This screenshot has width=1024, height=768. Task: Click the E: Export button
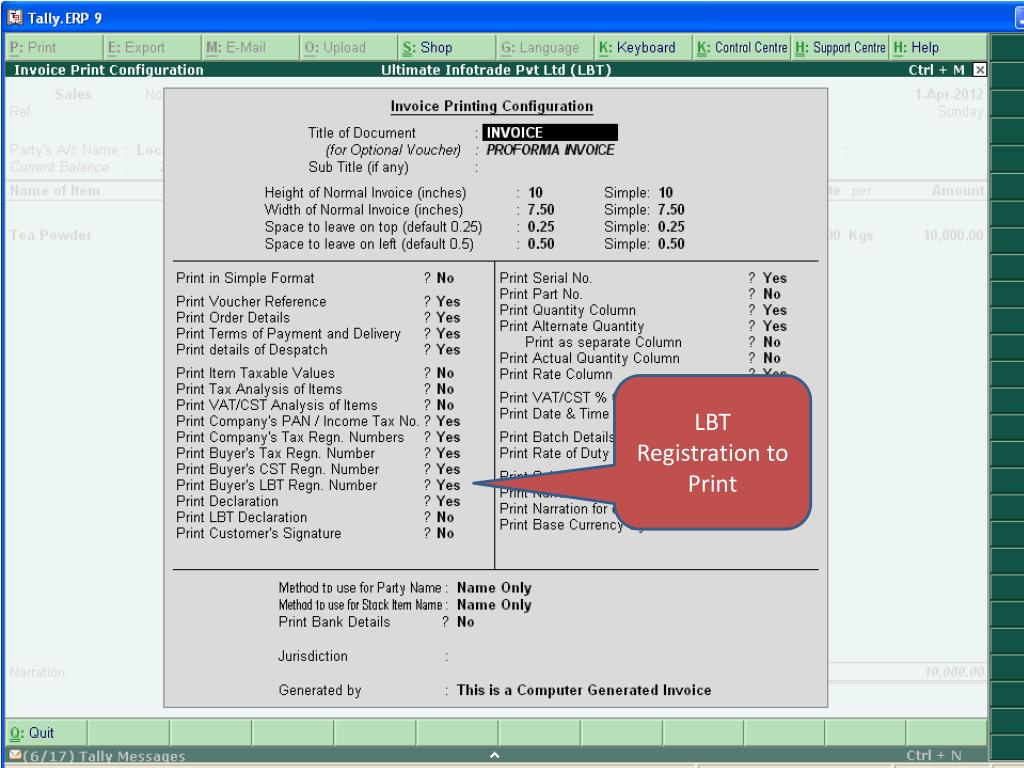[152, 48]
